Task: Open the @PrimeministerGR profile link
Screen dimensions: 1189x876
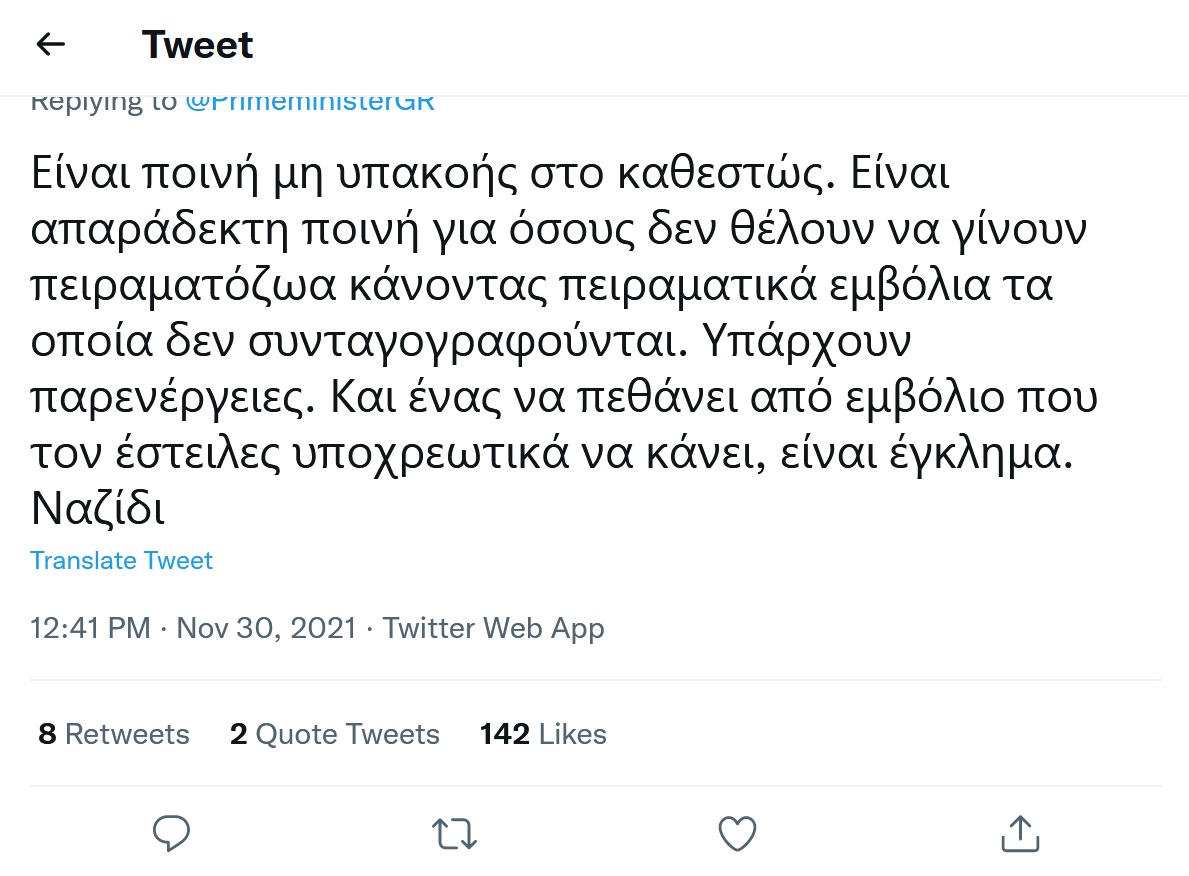Action: tap(310, 102)
